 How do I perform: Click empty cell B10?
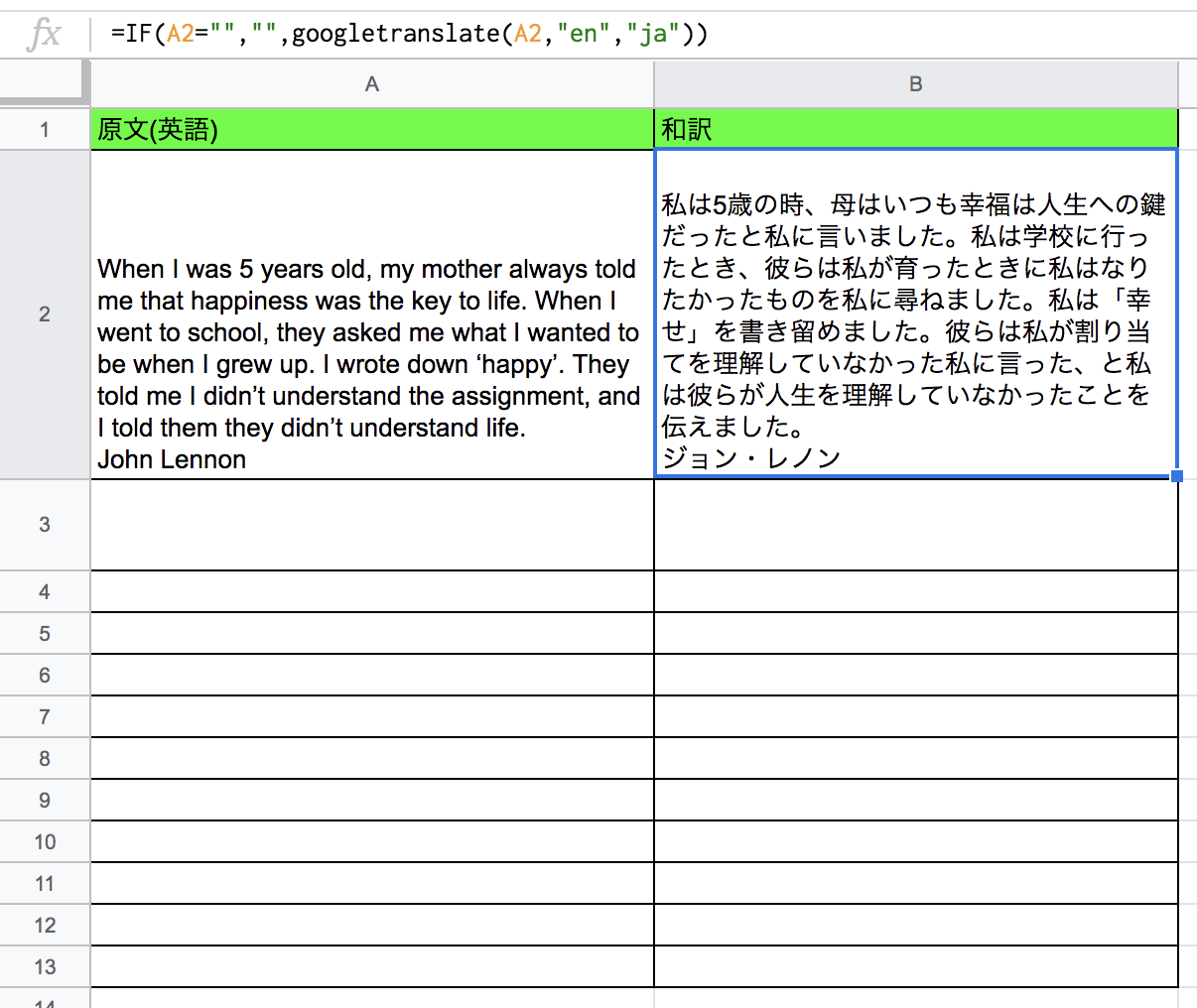coord(916,841)
